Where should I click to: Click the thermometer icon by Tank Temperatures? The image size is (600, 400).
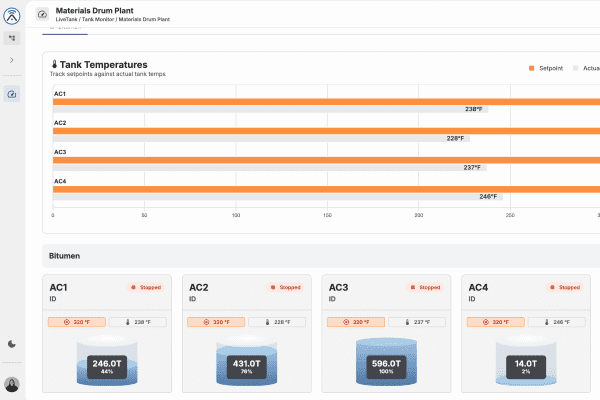(54, 64)
